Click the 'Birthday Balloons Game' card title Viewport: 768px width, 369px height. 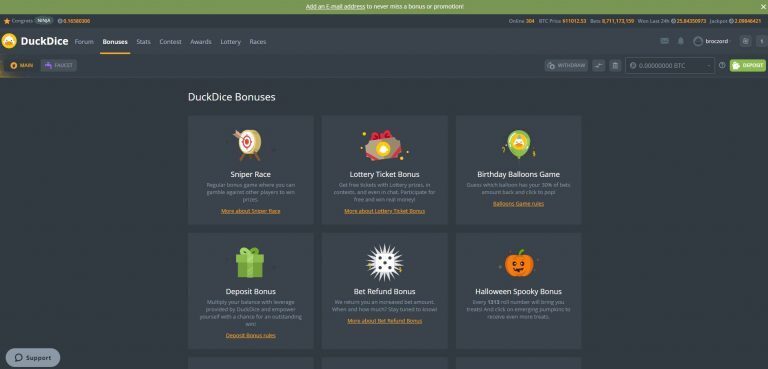tap(518, 174)
